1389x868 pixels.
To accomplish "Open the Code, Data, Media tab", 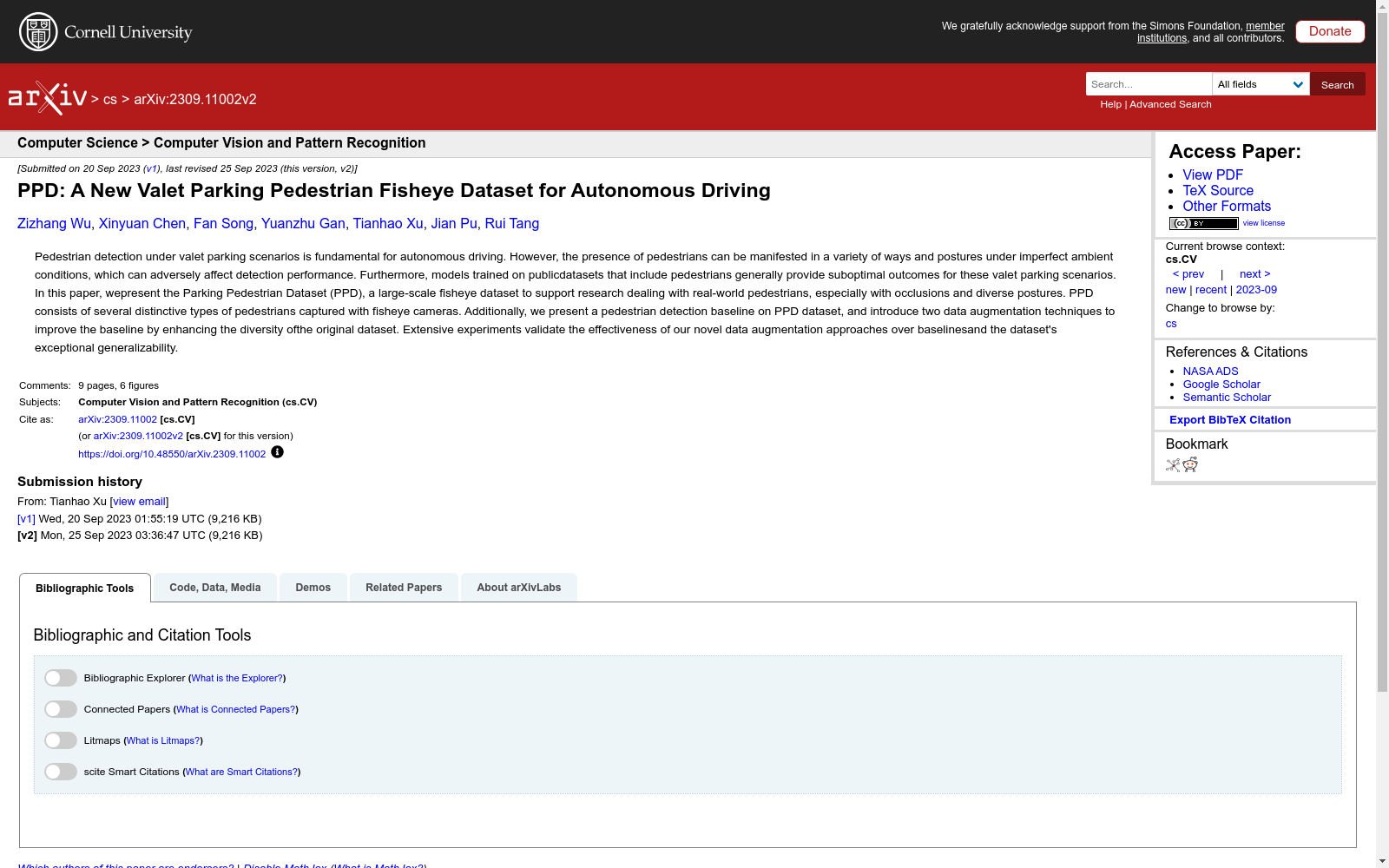I will click(x=215, y=588).
